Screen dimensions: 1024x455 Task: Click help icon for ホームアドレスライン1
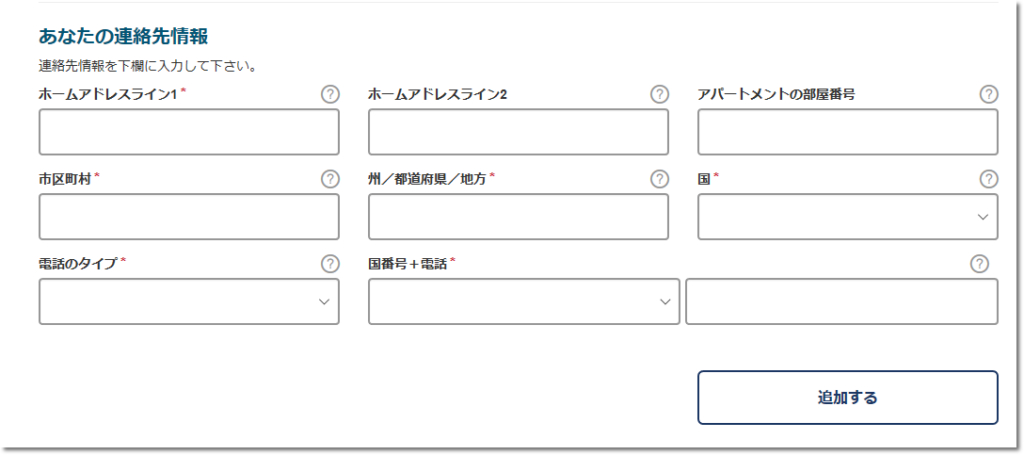330,95
